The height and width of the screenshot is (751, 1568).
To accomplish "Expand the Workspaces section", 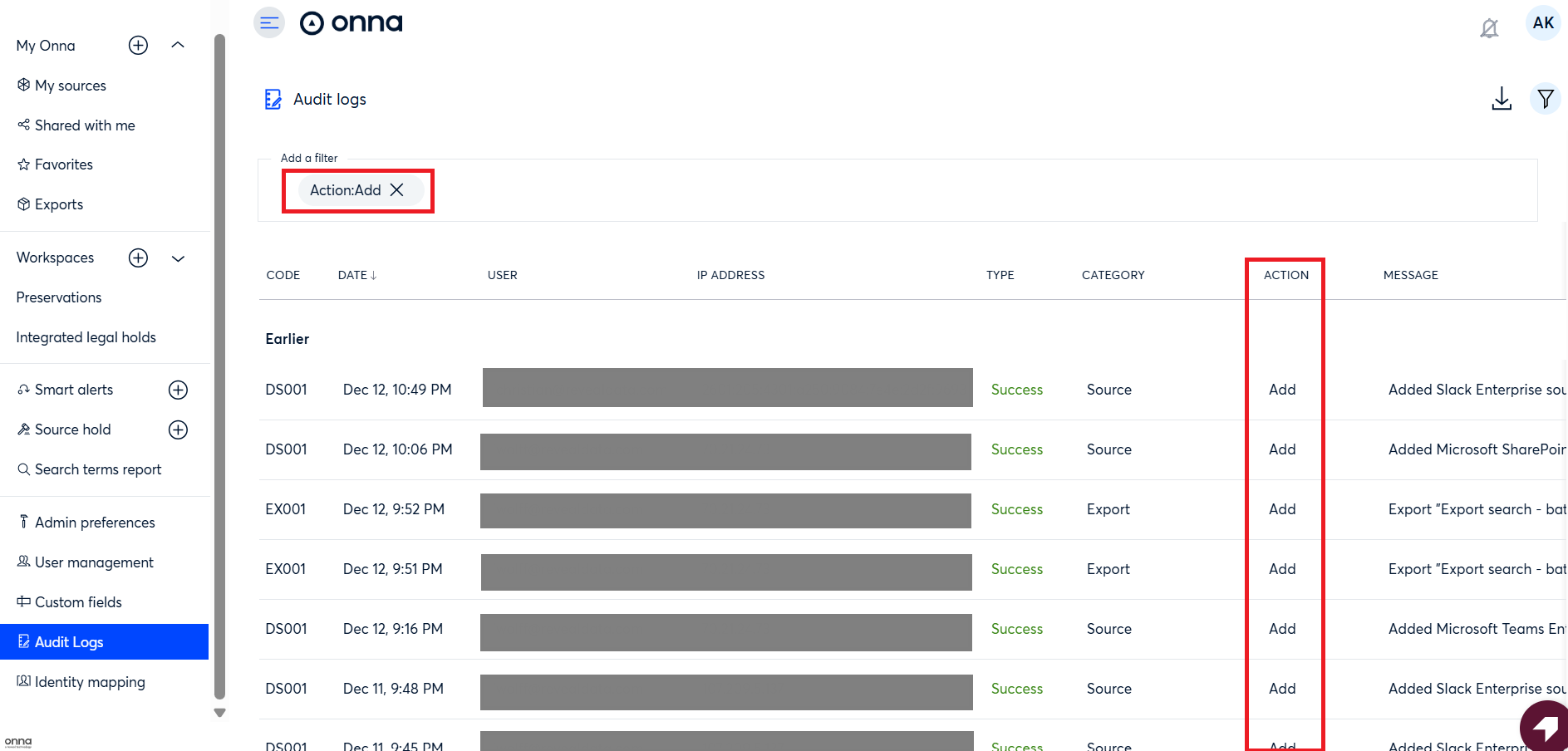I will click(x=178, y=258).
